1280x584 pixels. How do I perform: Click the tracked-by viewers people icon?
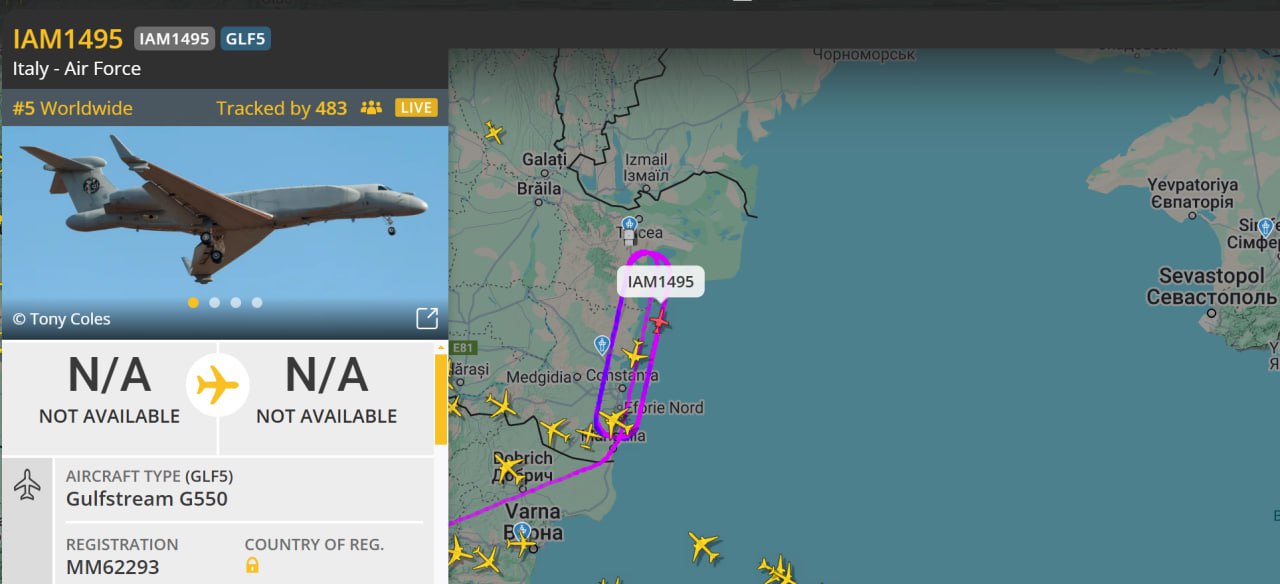pyautogui.click(x=371, y=108)
